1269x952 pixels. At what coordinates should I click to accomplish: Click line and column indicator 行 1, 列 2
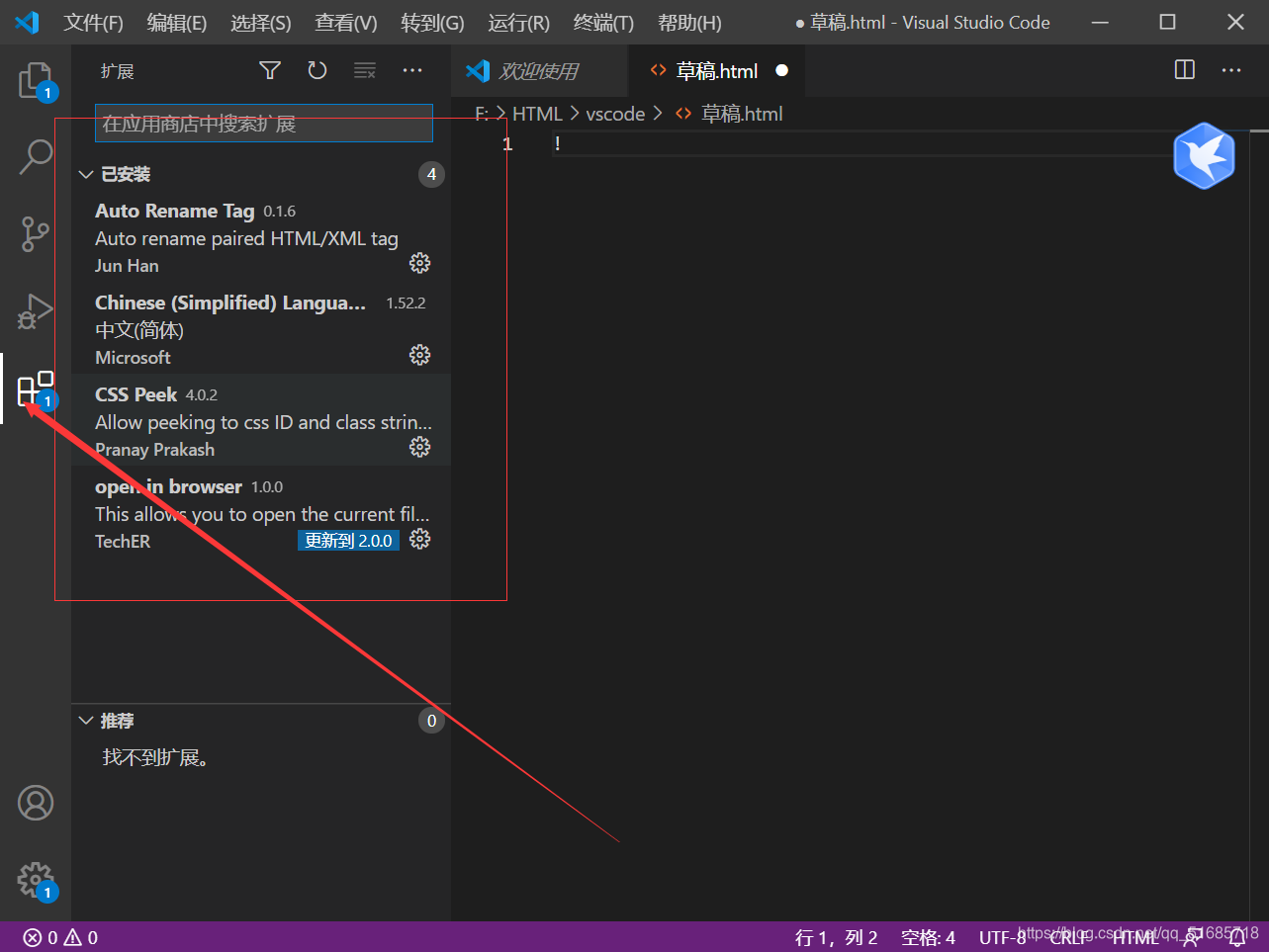coord(836,937)
